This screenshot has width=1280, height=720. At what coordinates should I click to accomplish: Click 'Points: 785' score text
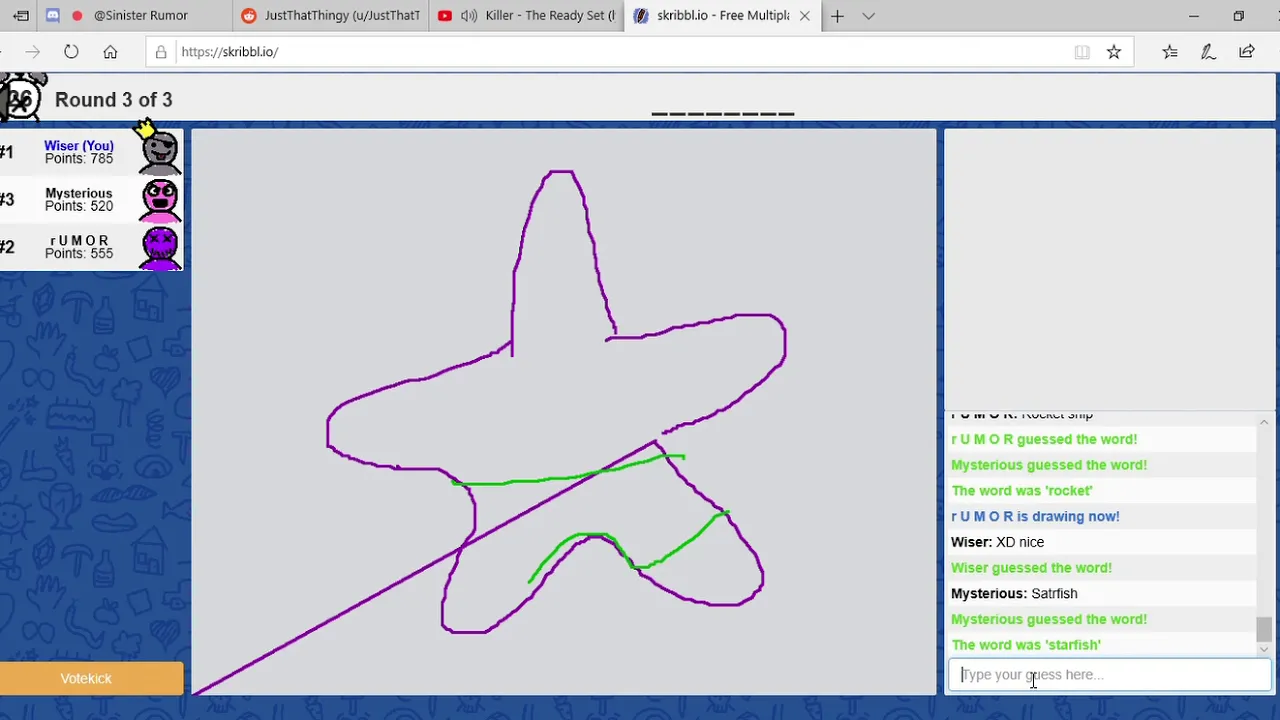point(79,159)
